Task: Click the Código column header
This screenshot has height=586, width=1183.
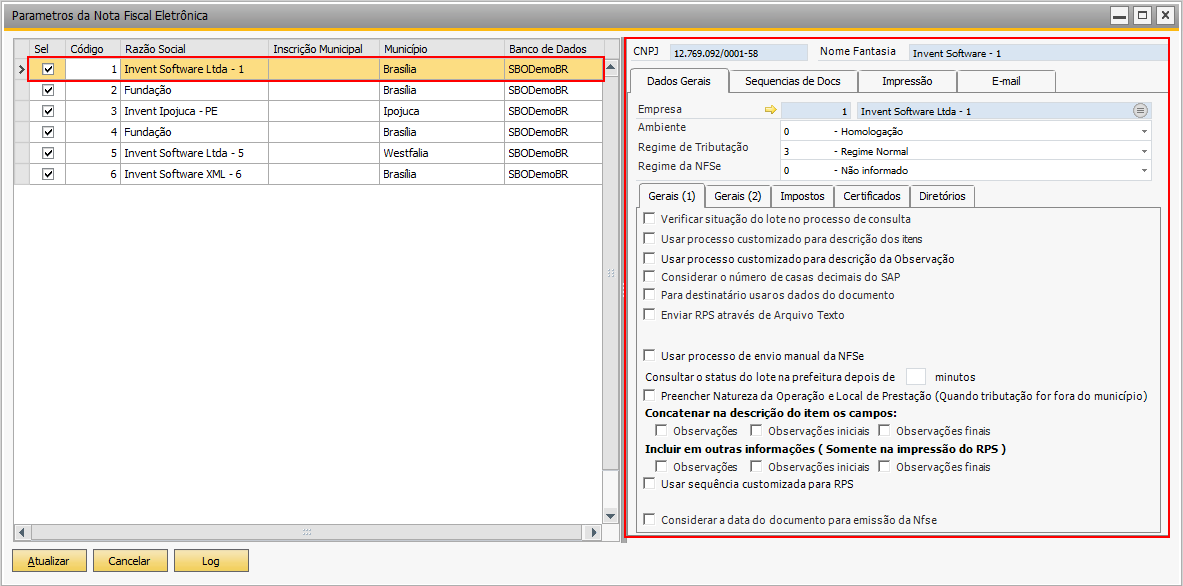Action: [93, 48]
